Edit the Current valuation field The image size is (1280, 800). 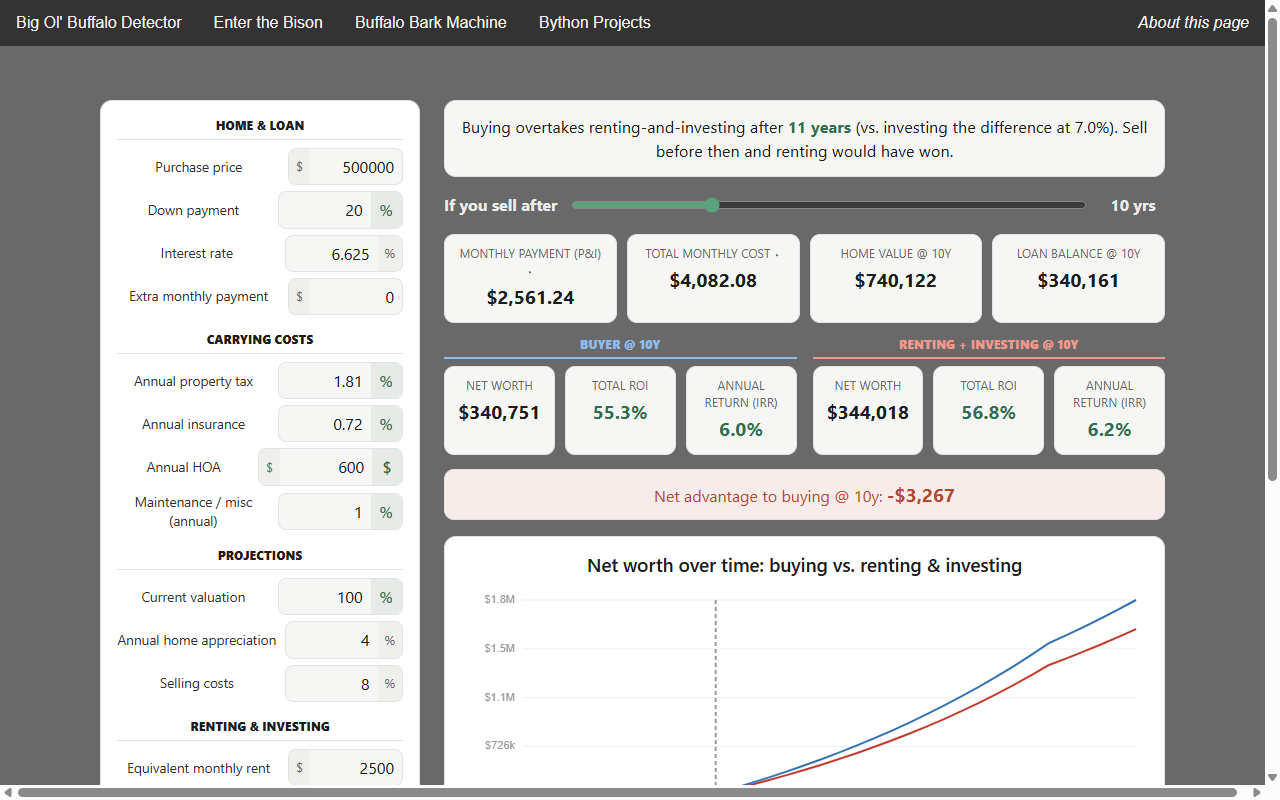click(325, 597)
